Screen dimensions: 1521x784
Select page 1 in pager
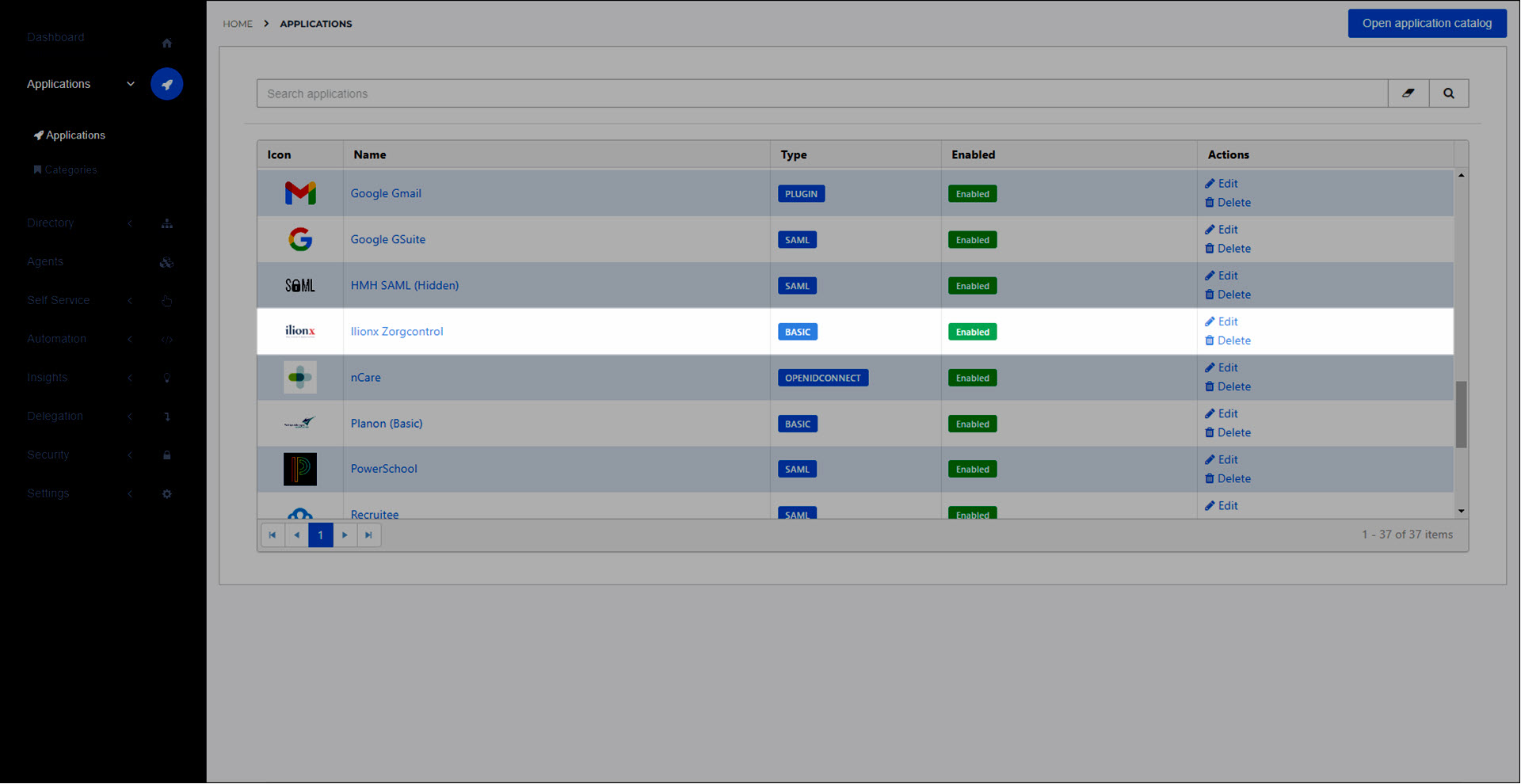[320, 535]
